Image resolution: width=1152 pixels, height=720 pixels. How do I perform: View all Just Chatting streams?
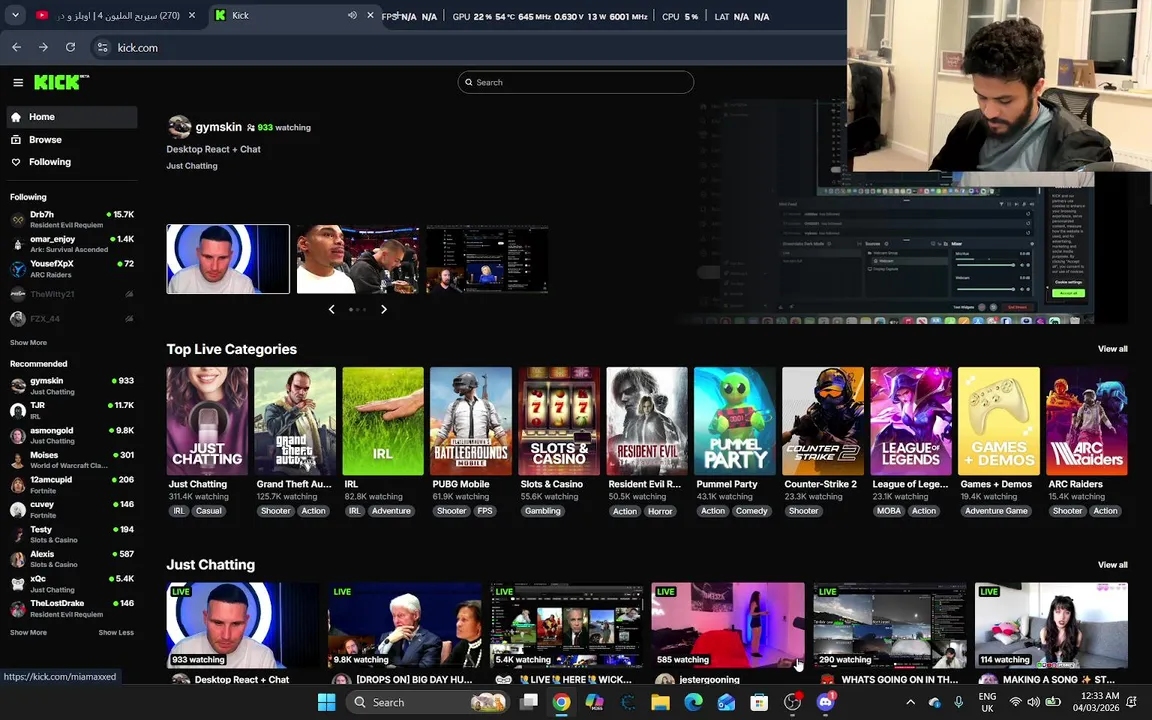point(1112,565)
